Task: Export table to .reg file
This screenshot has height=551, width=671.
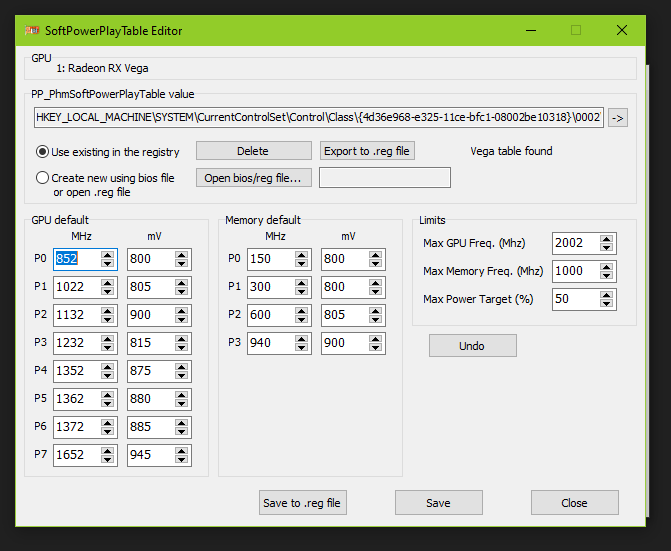Action: point(367,151)
